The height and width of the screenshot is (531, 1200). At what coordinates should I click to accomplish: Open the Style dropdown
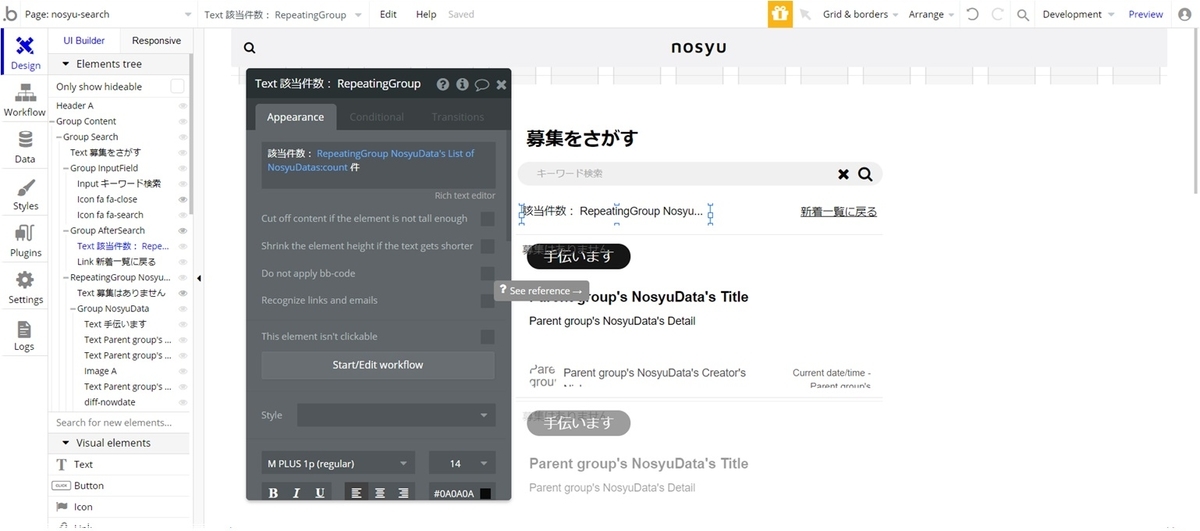point(395,415)
